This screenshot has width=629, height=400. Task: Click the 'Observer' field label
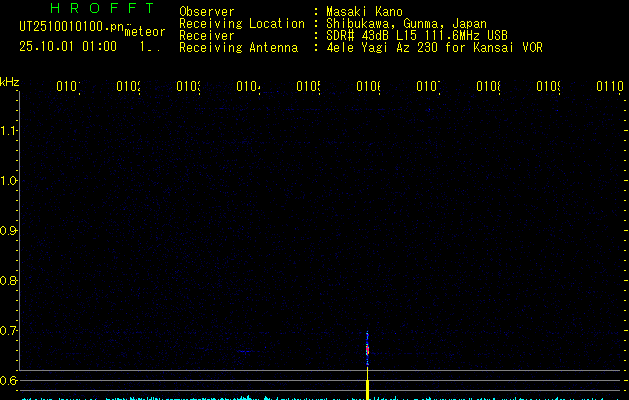pyautogui.click(x=207, y=11)
